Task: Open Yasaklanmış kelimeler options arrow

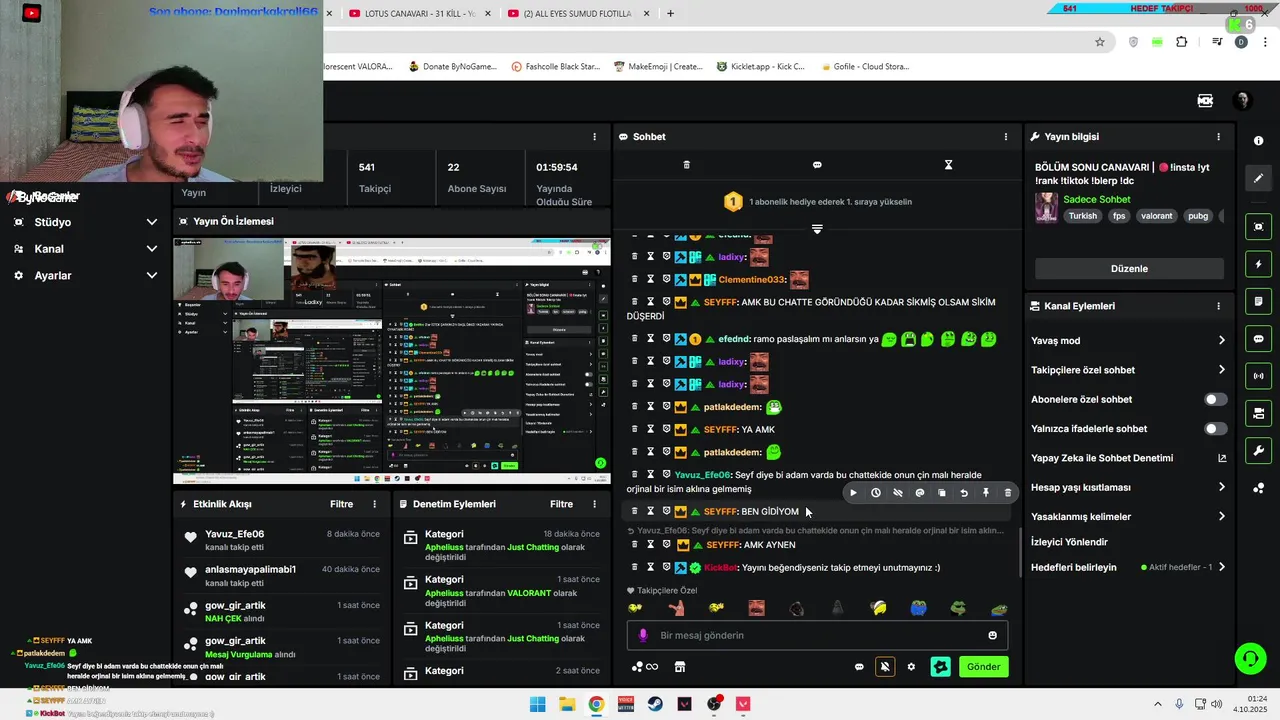Action: point(1221,517)
